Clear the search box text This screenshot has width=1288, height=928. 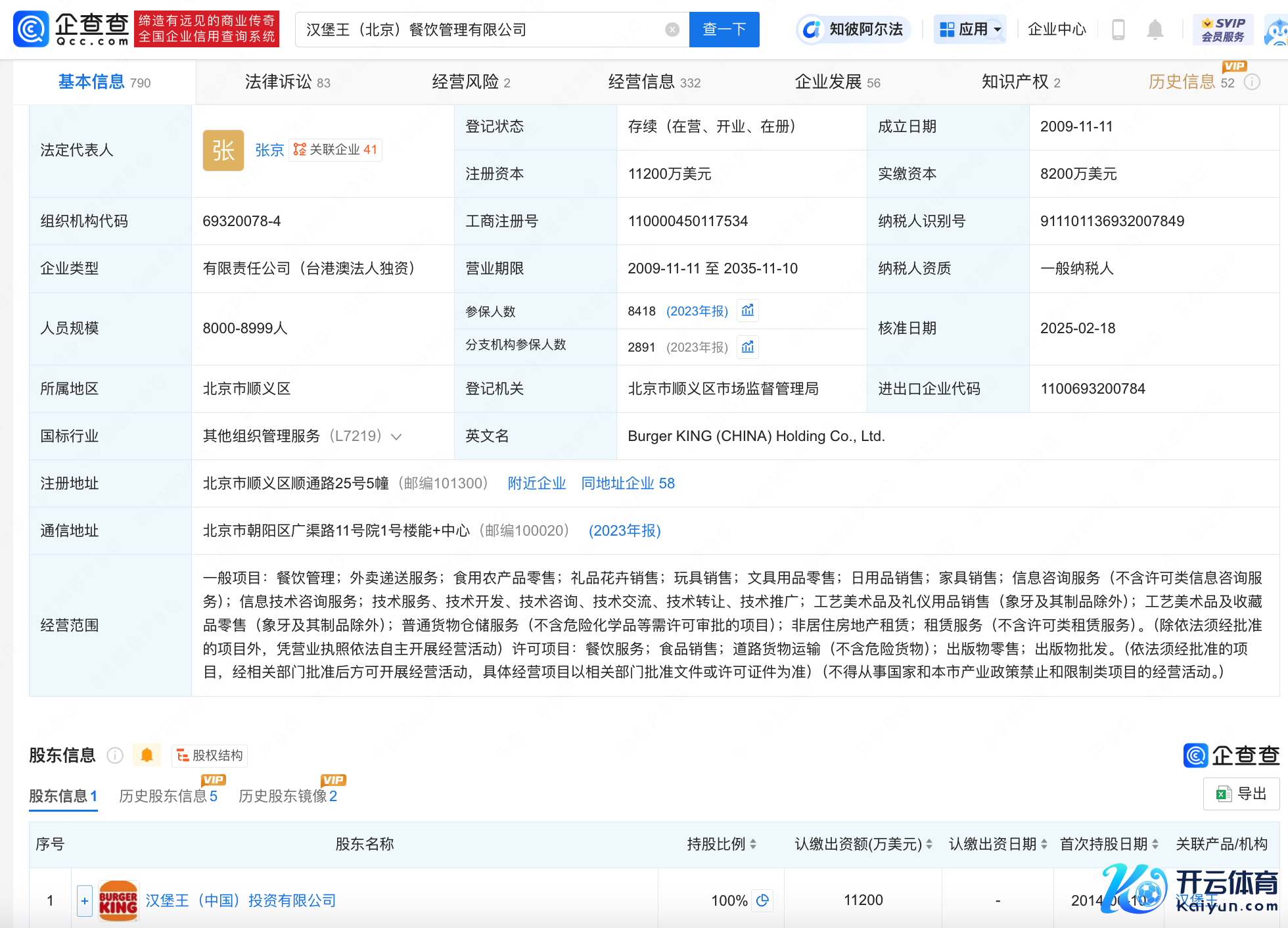pos(672,30)
